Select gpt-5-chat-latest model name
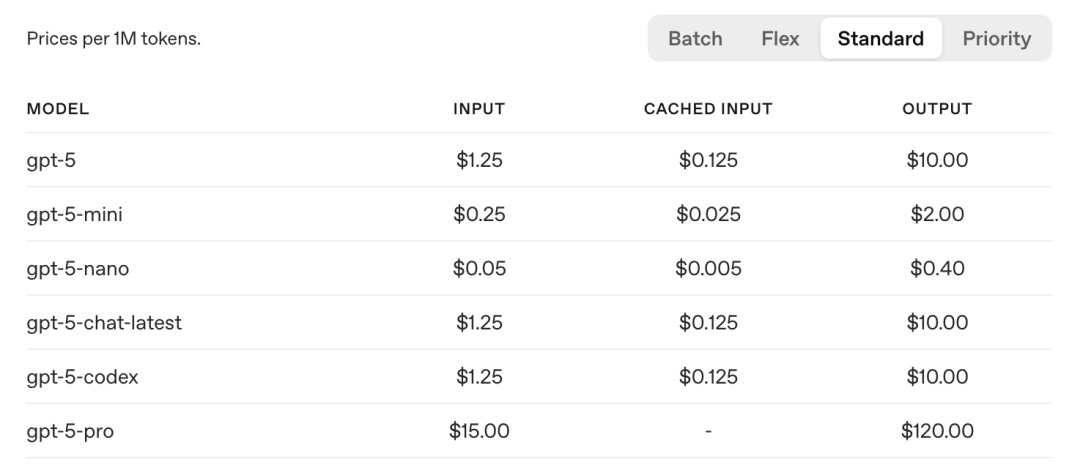The height and width of the screenshot is (470, 1080). click(x=103, y=323)
